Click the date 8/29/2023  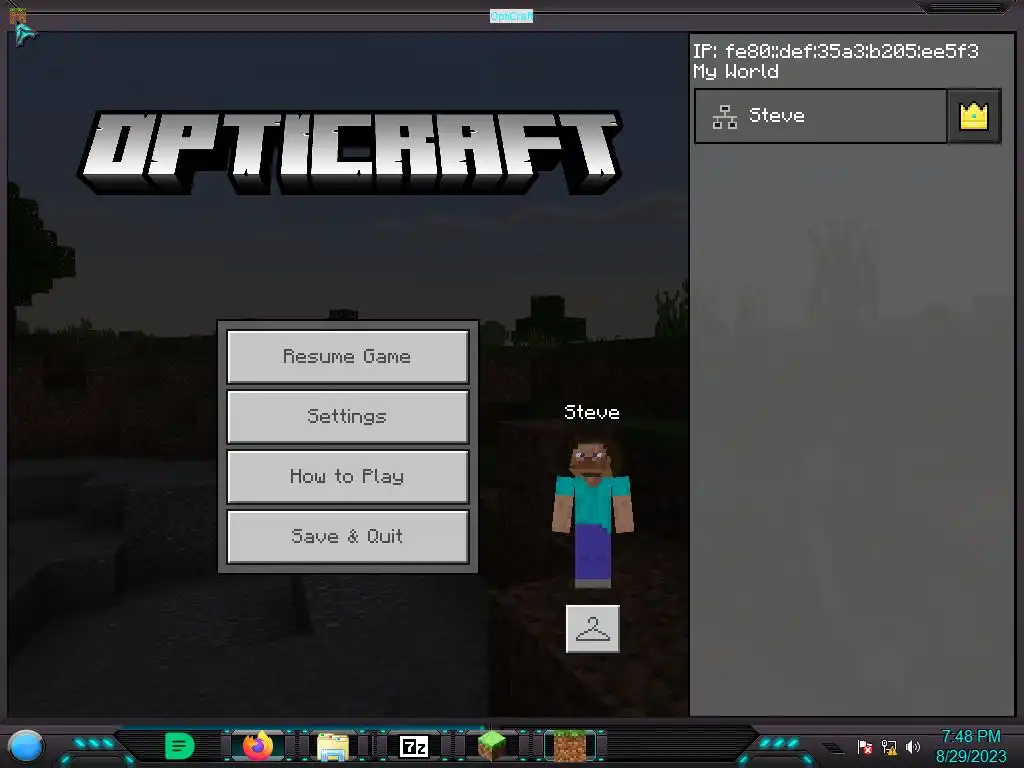point(970,756)
